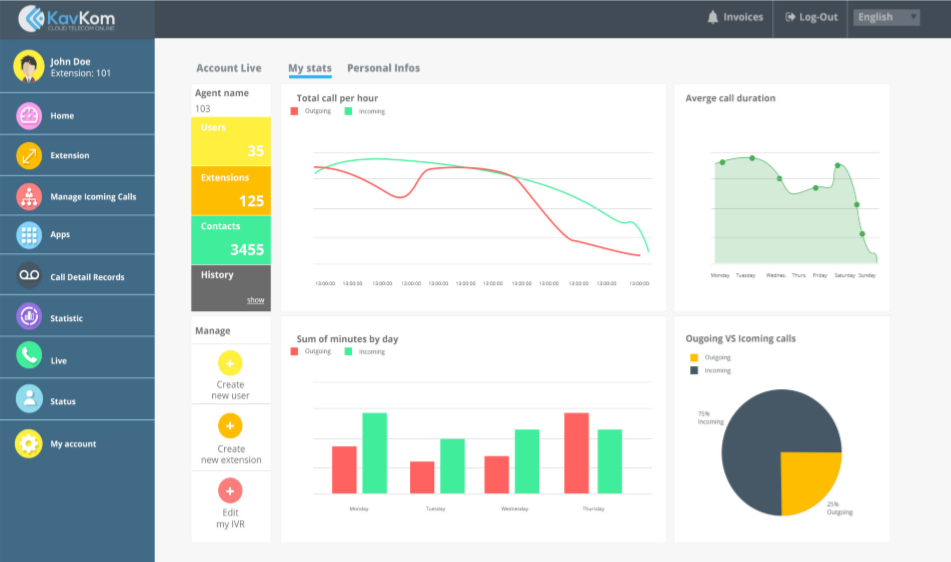The height and width of the screenshot is (562, 951).
Task: Click the Status person icon
Action: point(29,401)
